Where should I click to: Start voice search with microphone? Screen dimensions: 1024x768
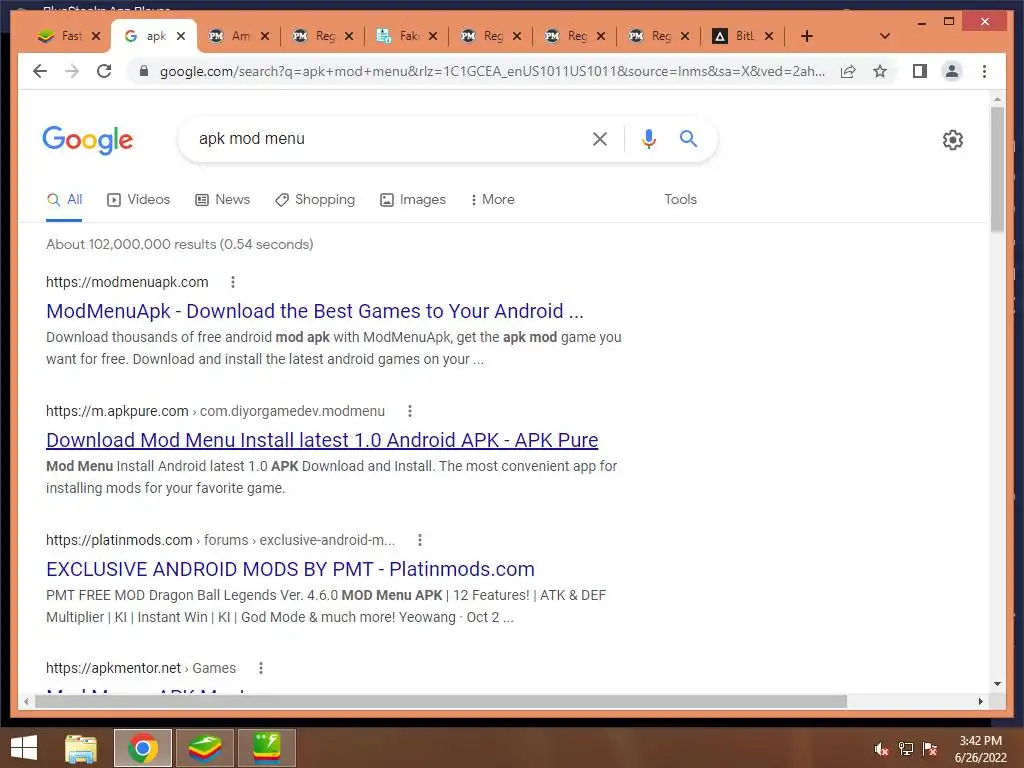pos(648,139)
